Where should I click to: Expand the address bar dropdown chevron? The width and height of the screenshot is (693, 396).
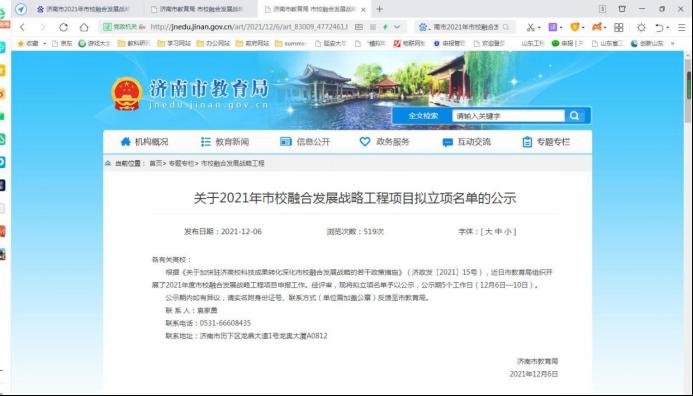click(x=397, y=27)
